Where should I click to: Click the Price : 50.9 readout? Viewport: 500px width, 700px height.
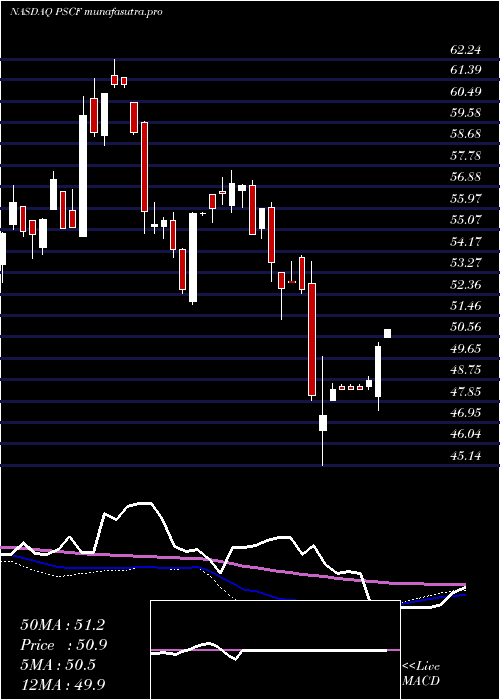(63, 645)
